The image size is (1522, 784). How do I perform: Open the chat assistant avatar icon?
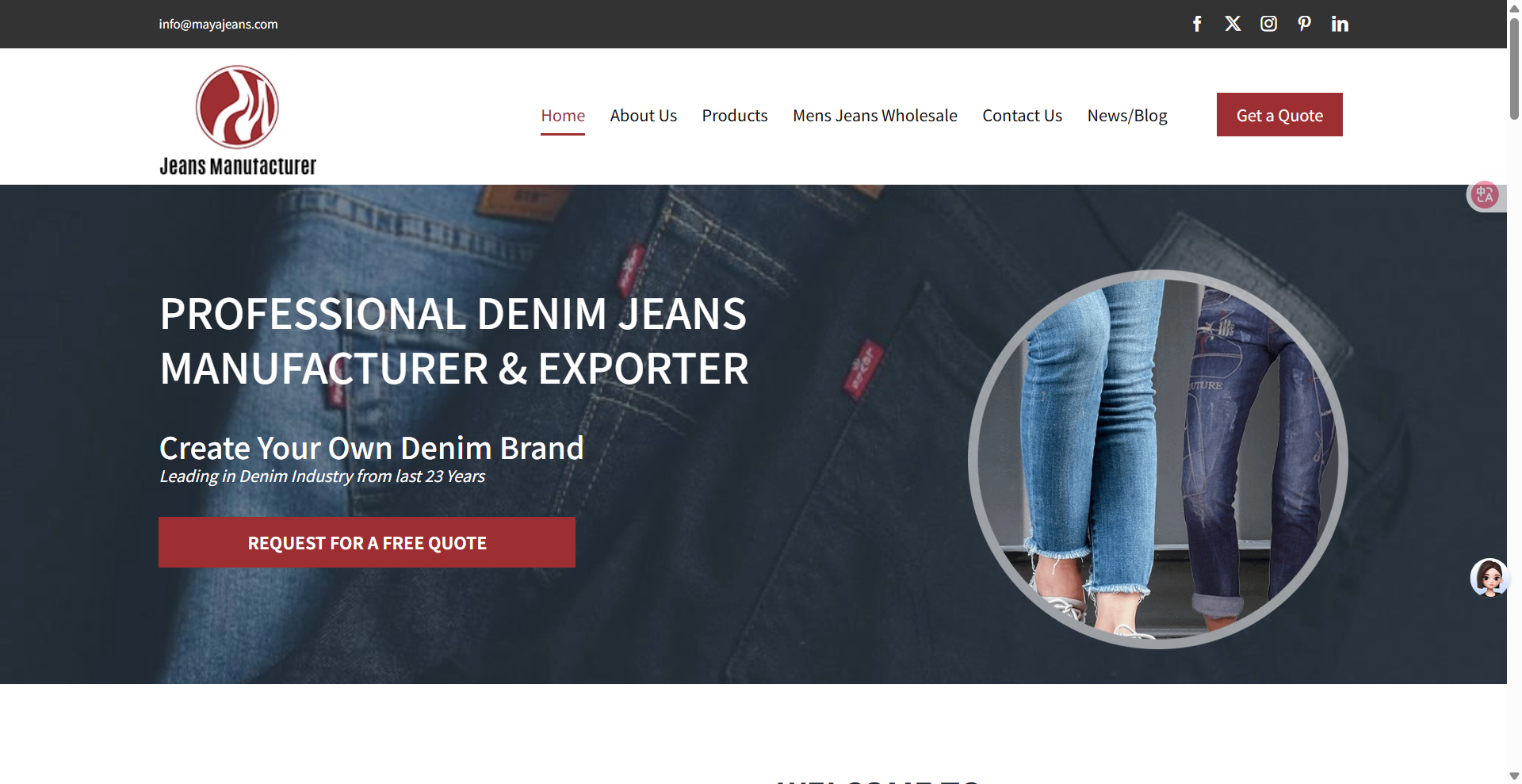coord(1489,578)
